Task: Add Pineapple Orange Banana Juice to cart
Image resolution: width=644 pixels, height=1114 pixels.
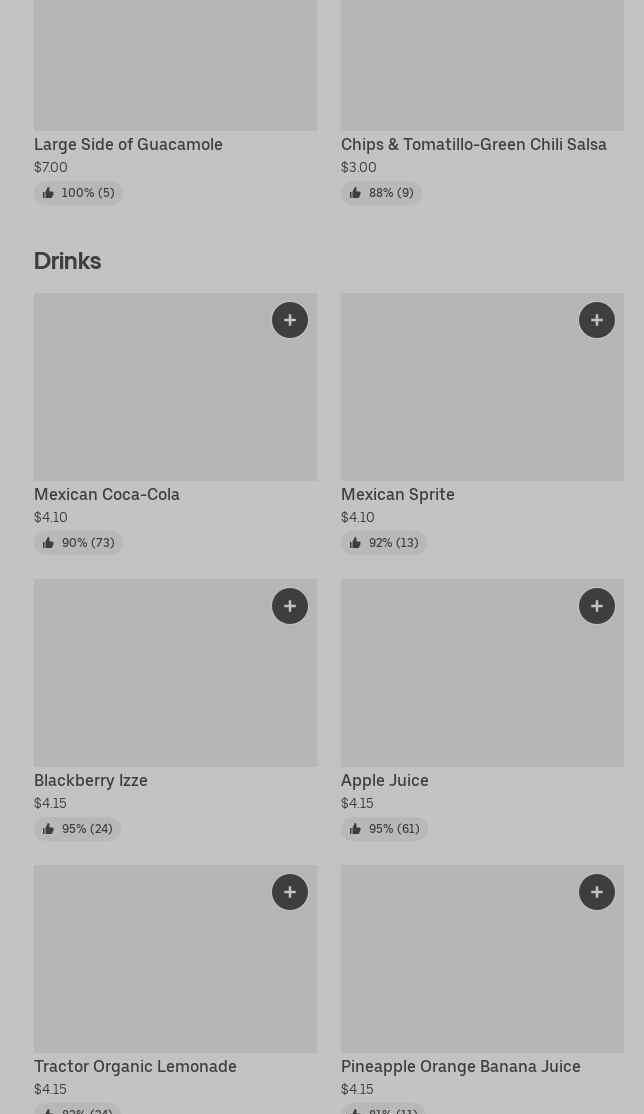Action: pos(597,892)
